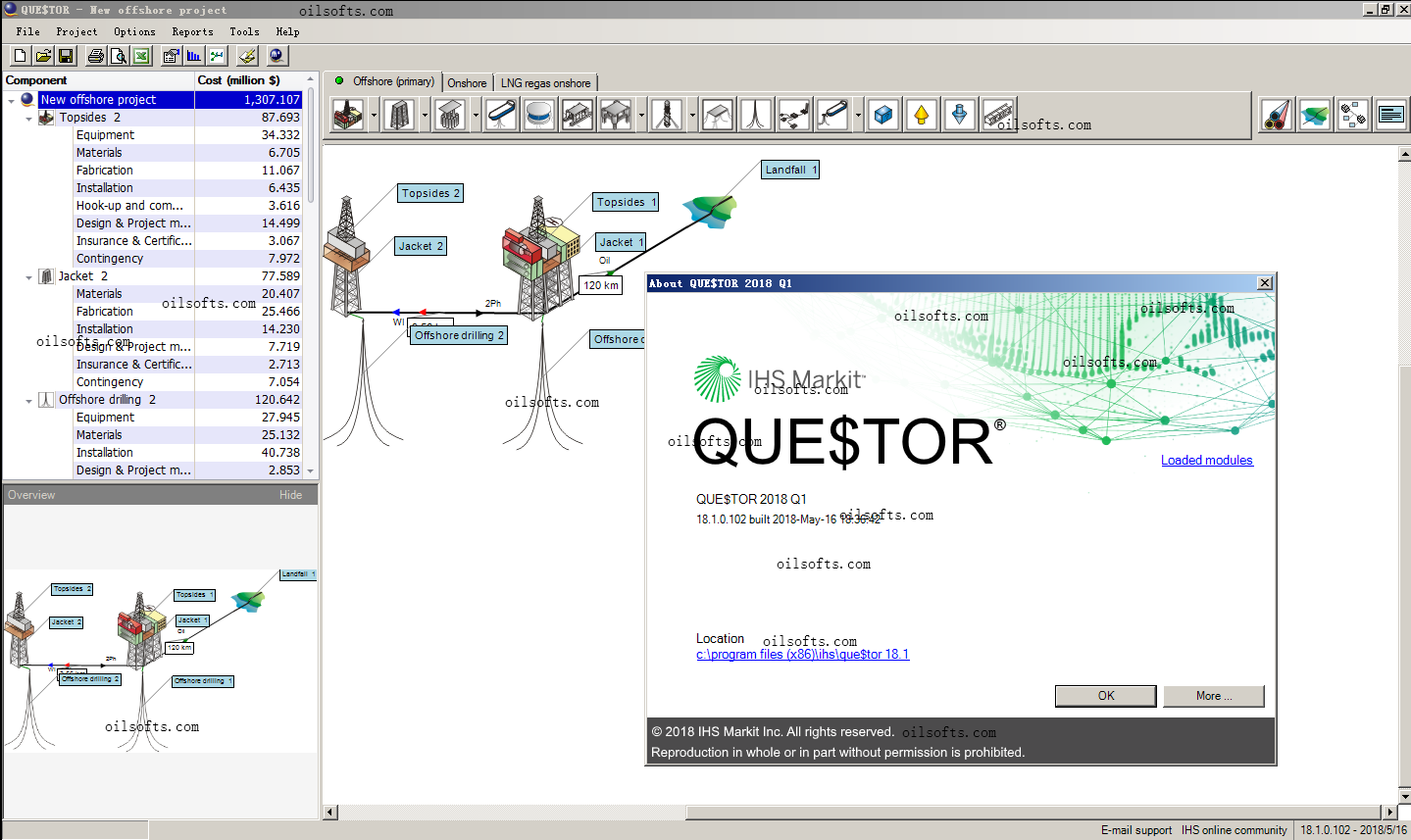Image resolution: width=1411 pixels, height=840 pixels.
Task: Click OK in the About dialog
Action: [x=1106, y=696]
